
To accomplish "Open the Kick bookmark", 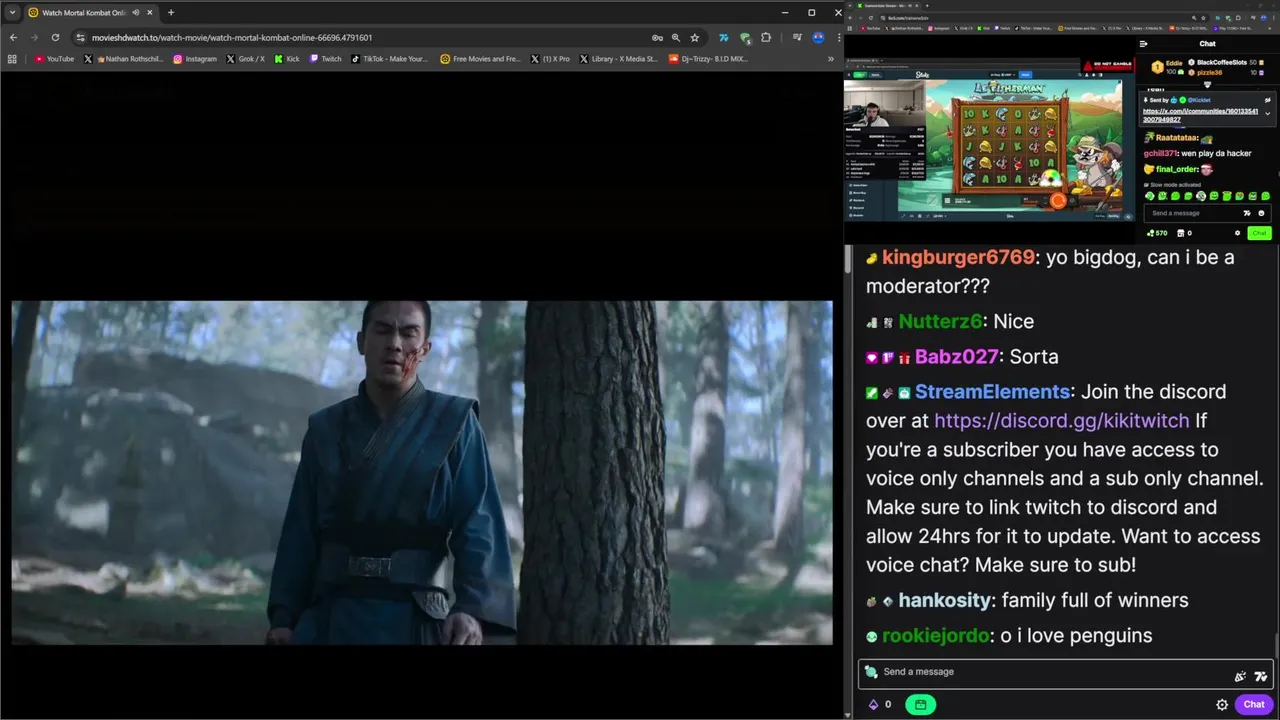I will 287,59.
